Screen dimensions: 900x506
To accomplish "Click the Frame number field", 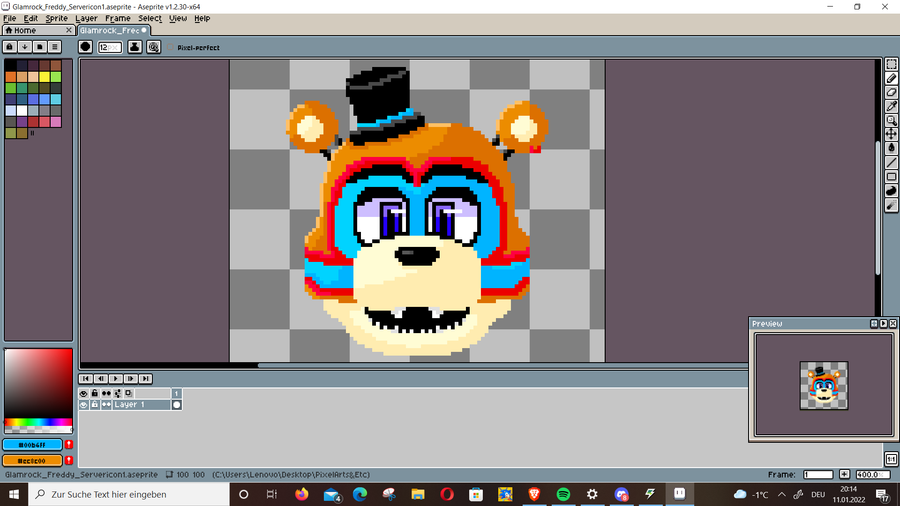I will [818, 474].
